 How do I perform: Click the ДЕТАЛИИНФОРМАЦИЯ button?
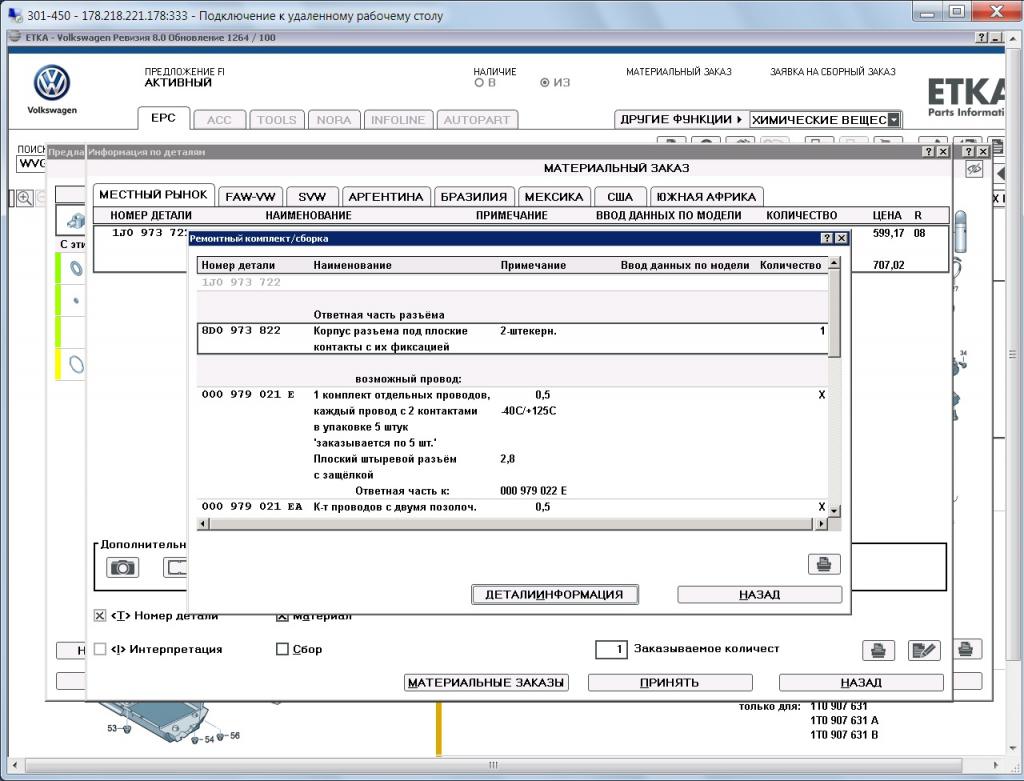point(554,594)
